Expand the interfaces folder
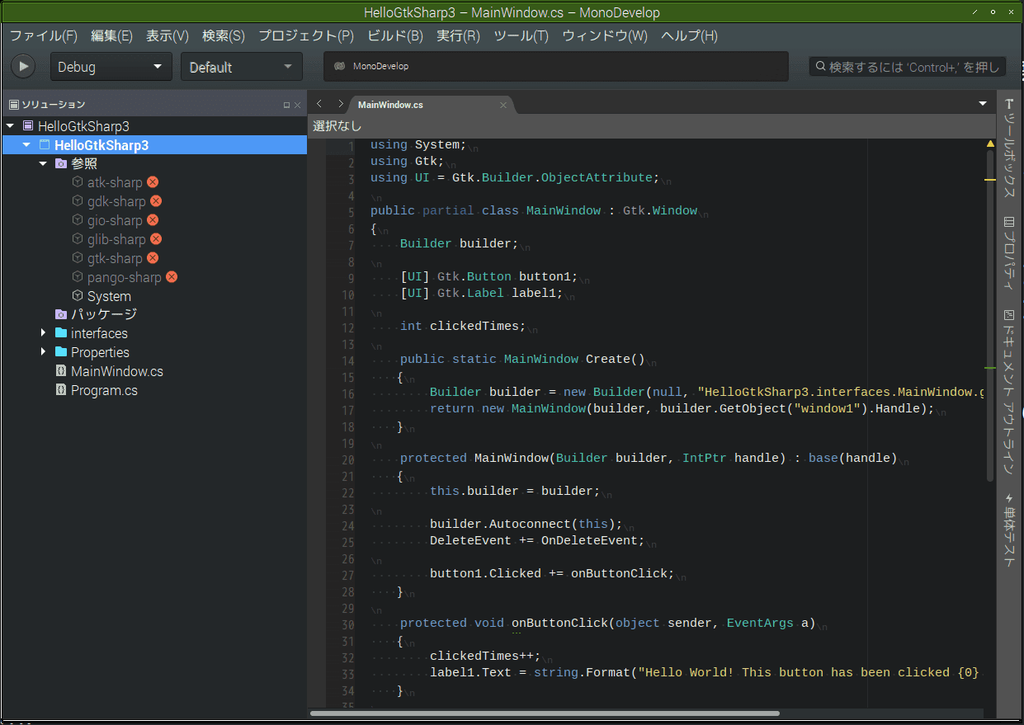The width and height of the screenshot is (1024, 725). [x=43, y=332]
